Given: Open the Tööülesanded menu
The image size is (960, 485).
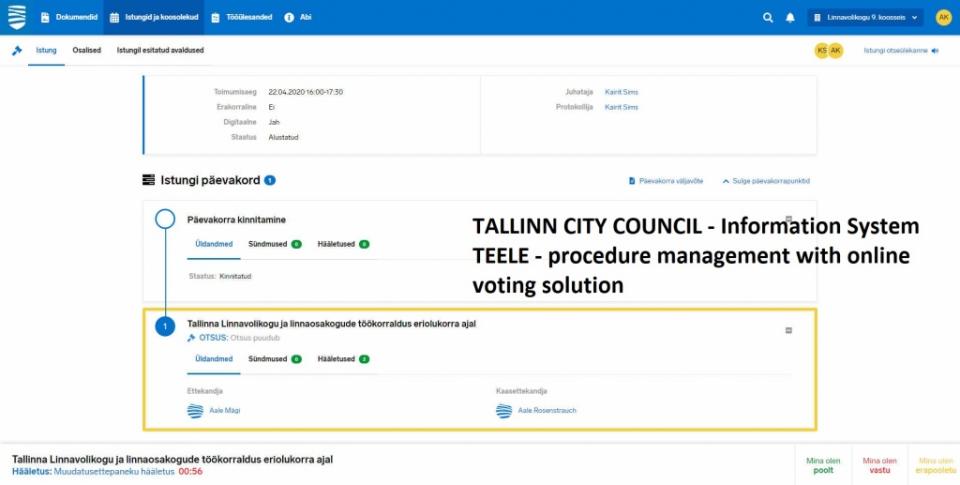Looking at the screenshot, I should point(241,17).
